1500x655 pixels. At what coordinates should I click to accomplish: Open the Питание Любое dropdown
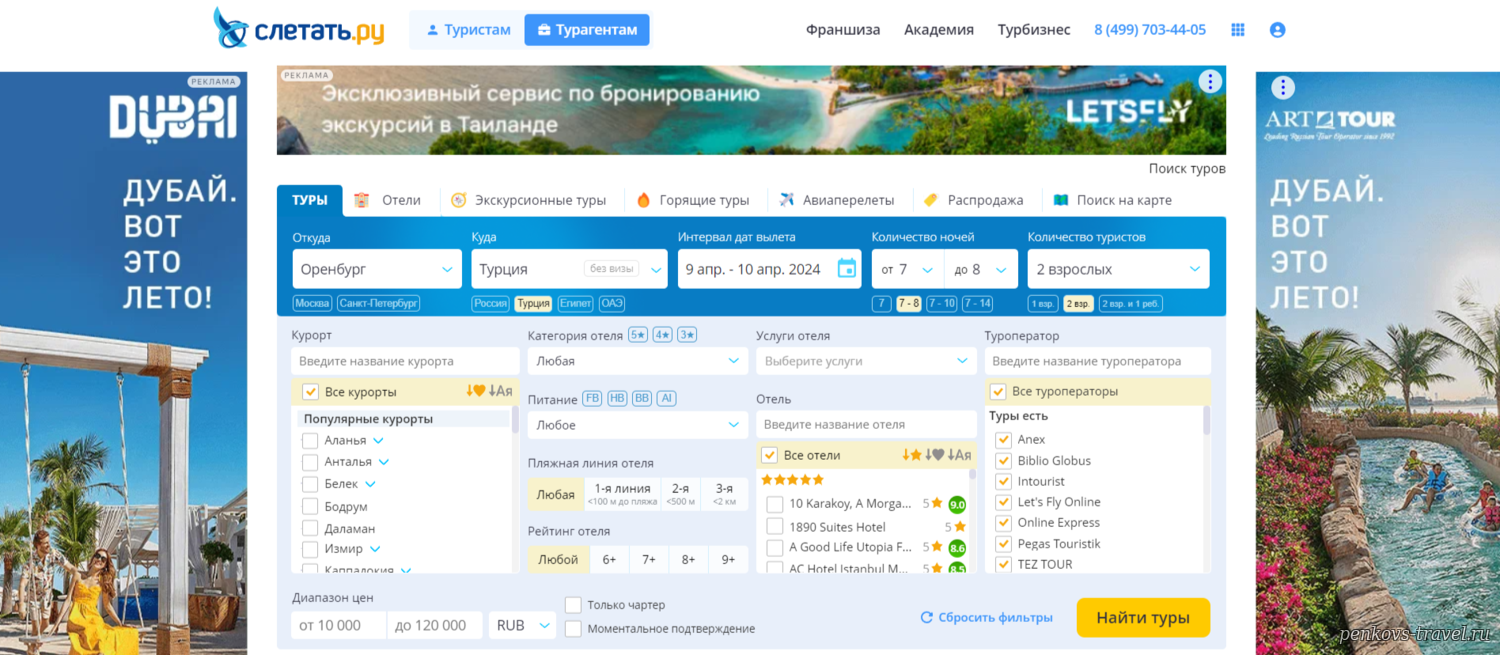point(638,425)
